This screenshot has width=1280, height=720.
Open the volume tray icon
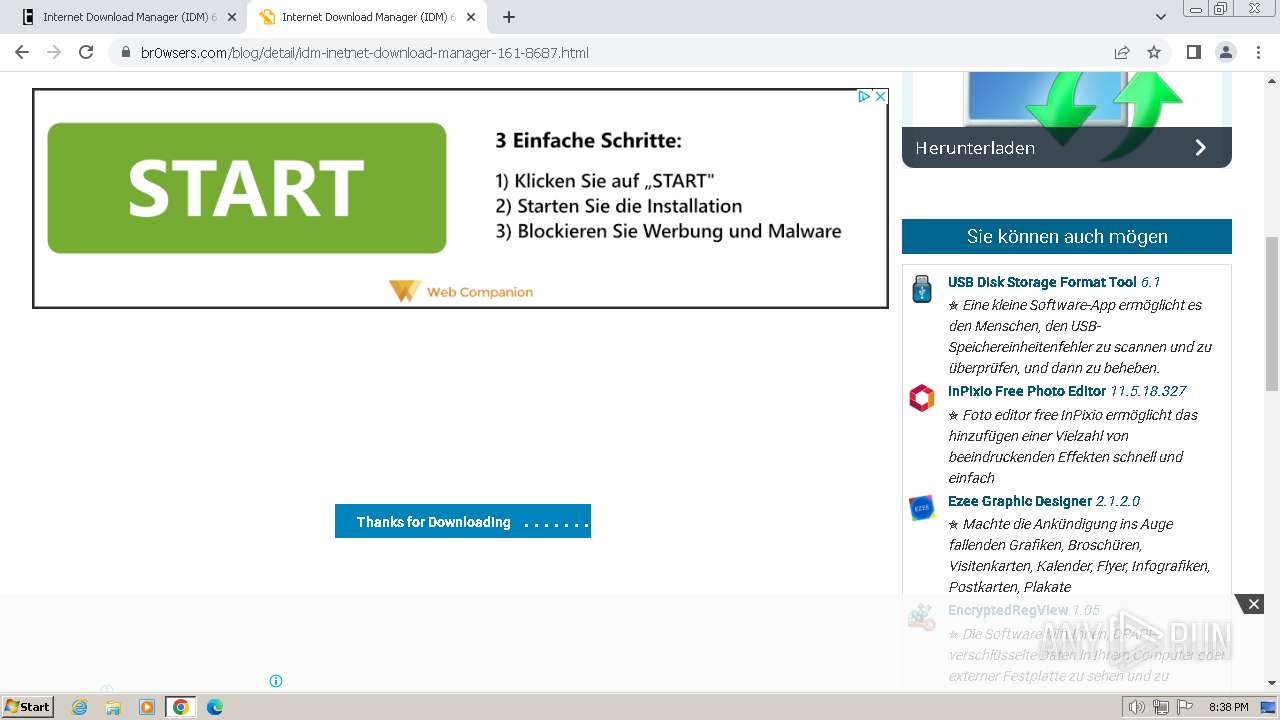(x=1137, y=707)
